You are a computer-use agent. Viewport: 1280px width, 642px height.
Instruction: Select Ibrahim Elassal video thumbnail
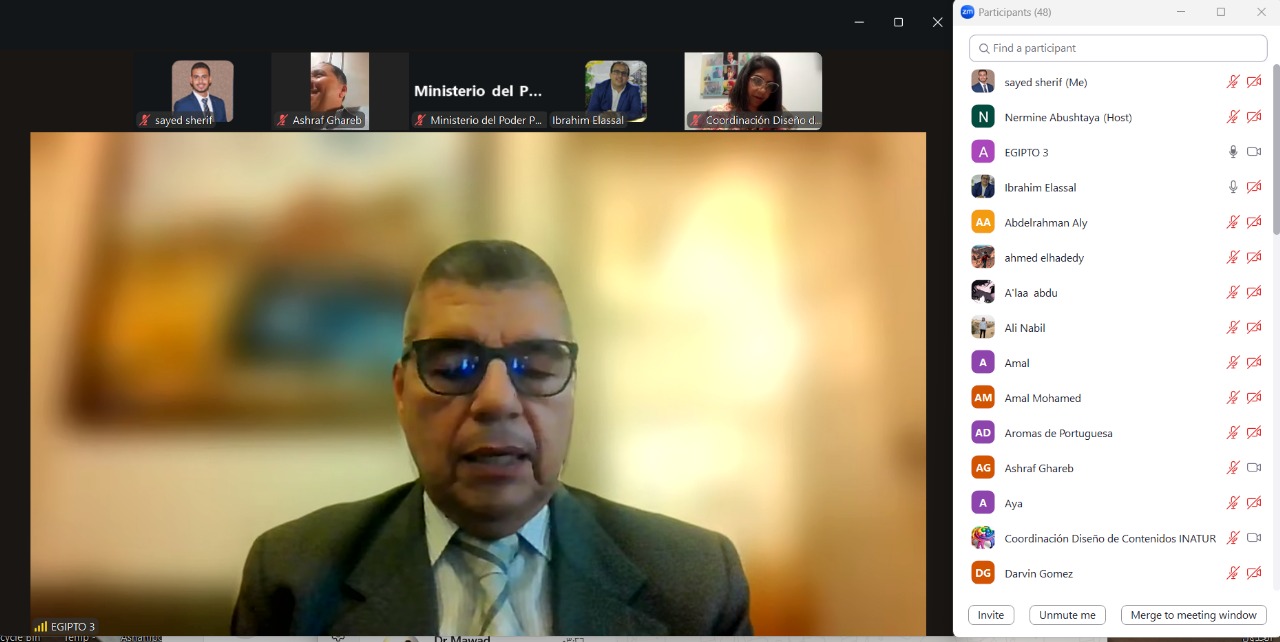pos(615,91)
